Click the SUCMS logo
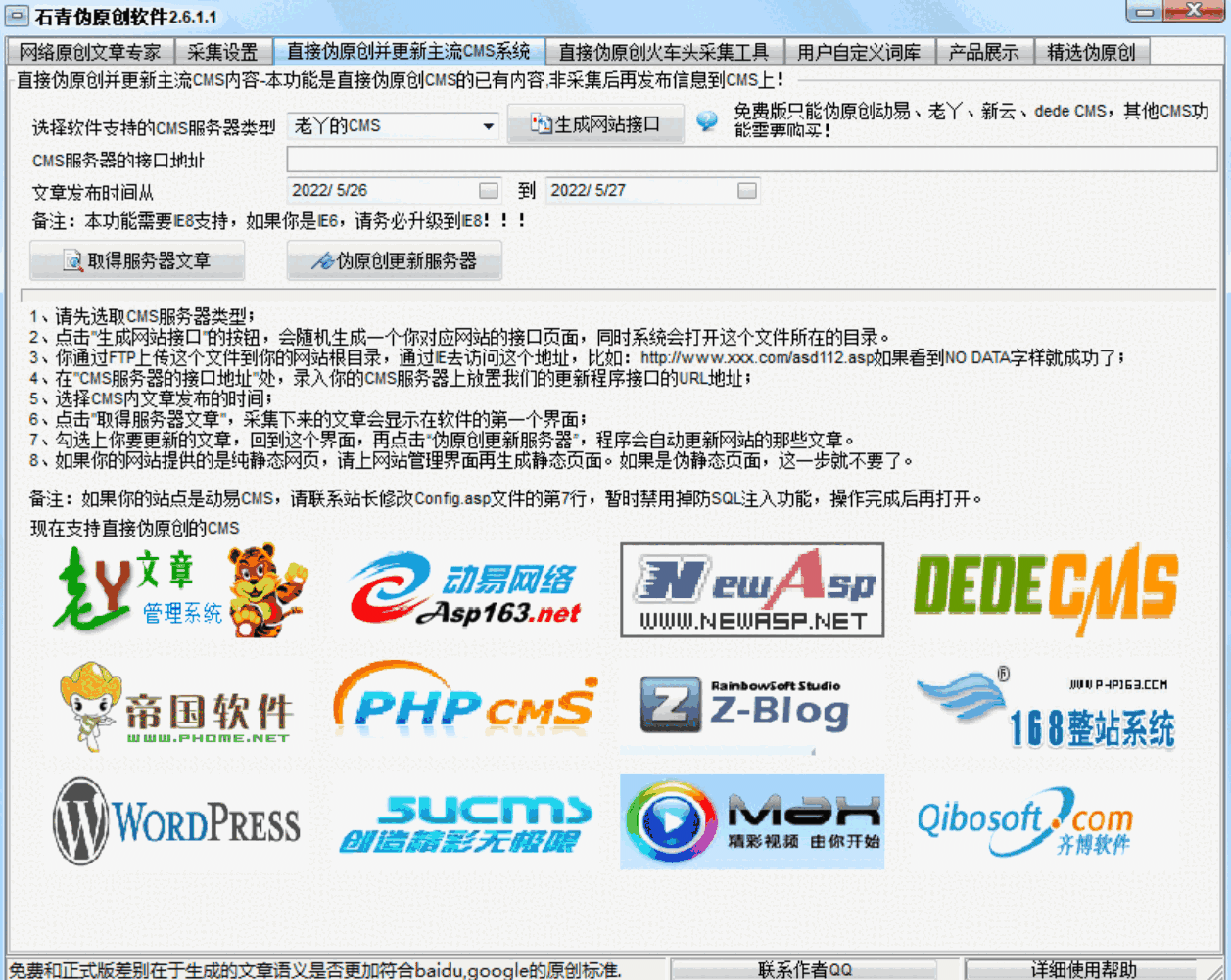This screenshot has height=980, width=1231. pyautogui.click(x=465, y=822)
